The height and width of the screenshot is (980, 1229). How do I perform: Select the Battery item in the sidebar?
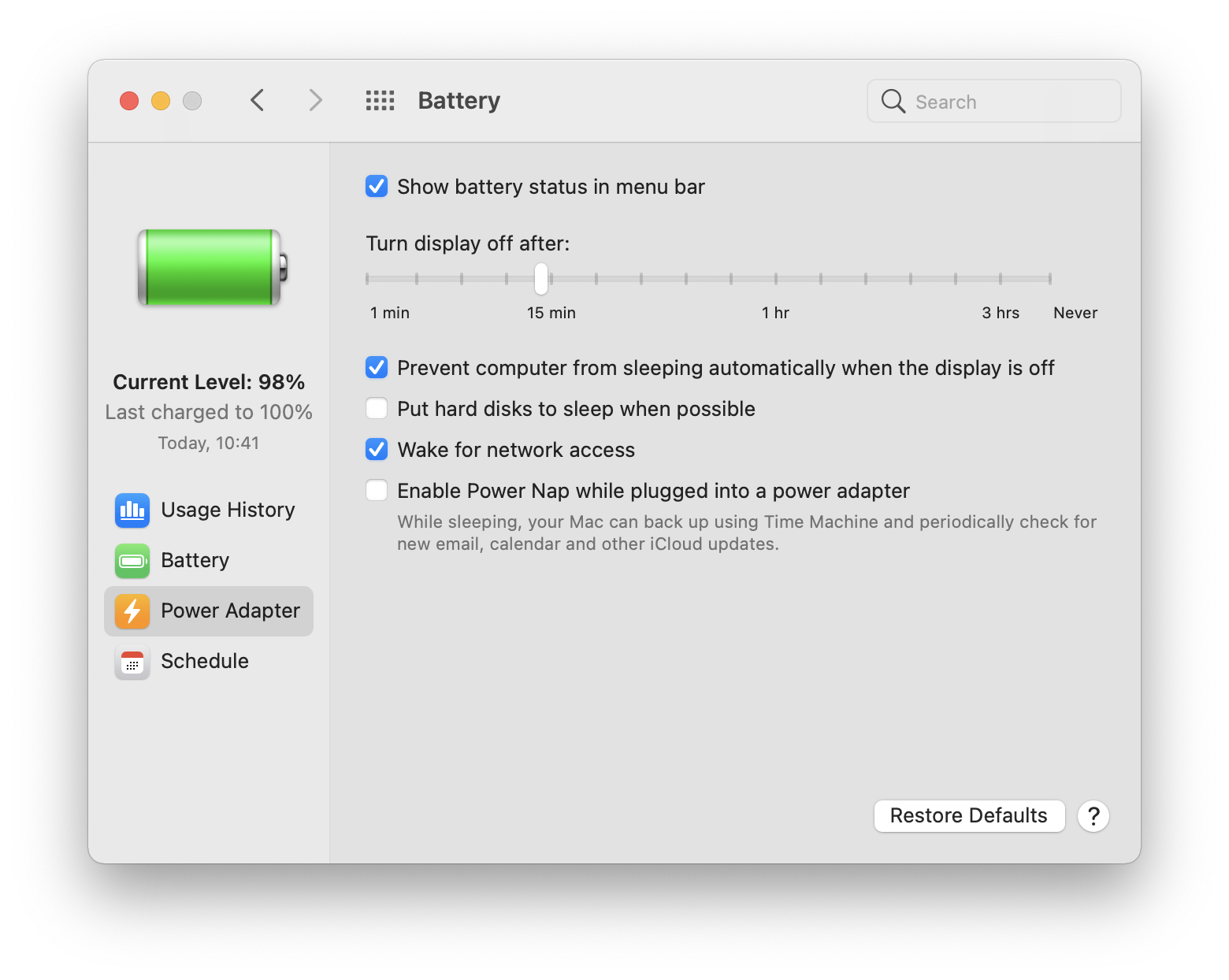[195, 560]
